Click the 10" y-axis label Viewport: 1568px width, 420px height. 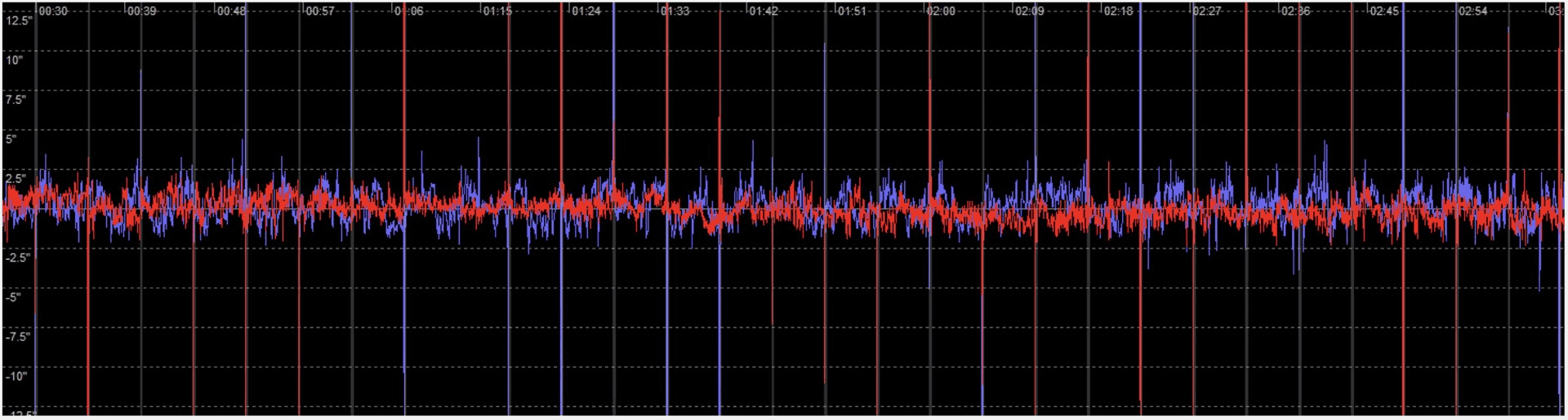click(15, 60)
